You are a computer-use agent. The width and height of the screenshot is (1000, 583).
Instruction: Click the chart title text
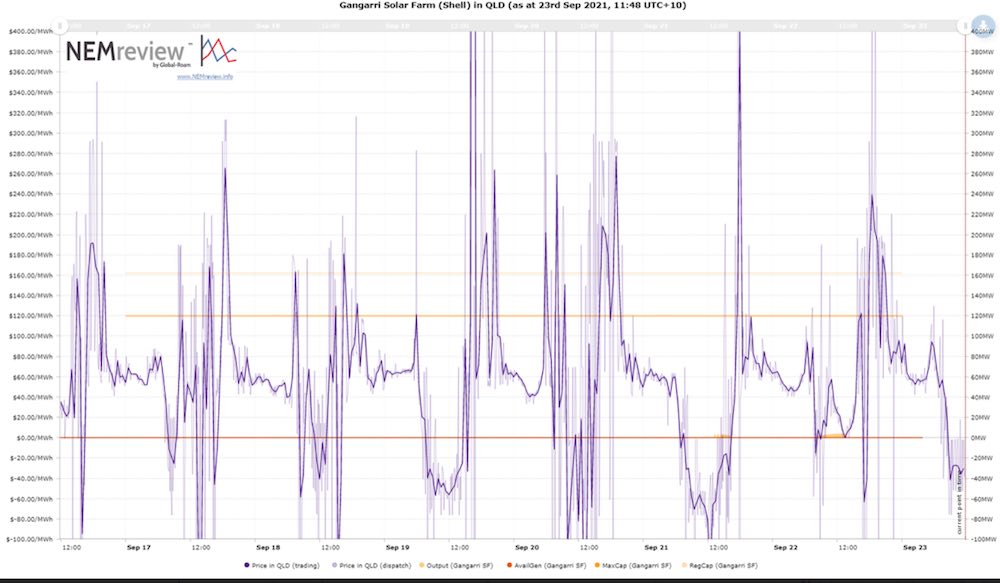pos(513,5)
